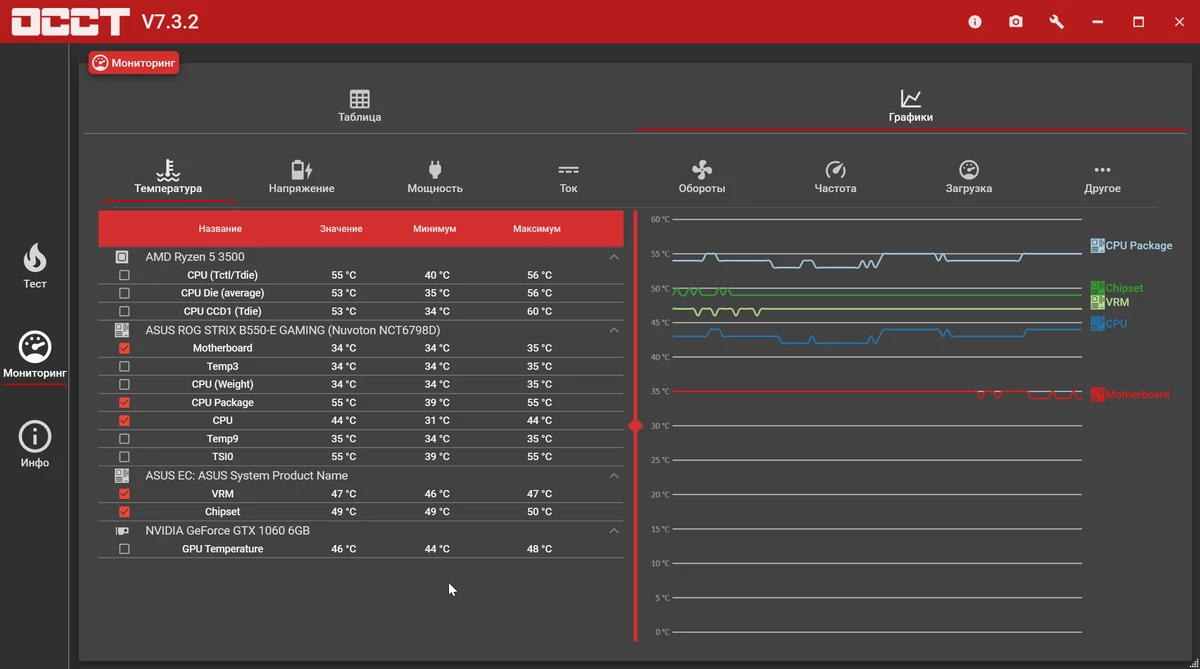Viewport: 1200px width, 669px height.
Task: Click the VRM legend icon on graph
Action: (1097, 301)
